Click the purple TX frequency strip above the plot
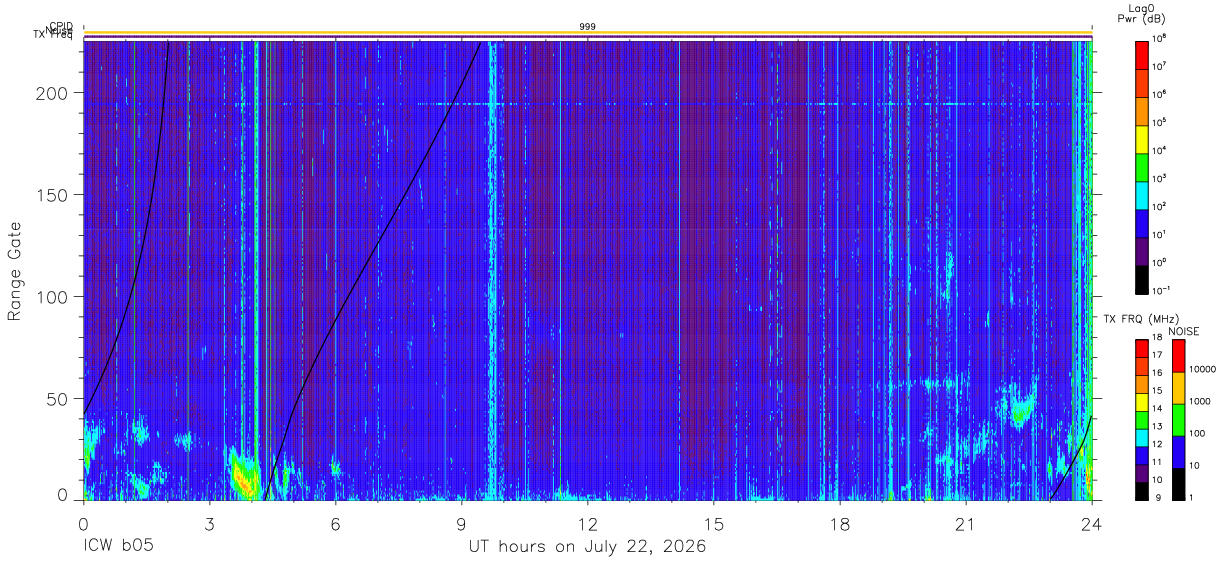The image size is (1228, 567). tap(587, 38)
